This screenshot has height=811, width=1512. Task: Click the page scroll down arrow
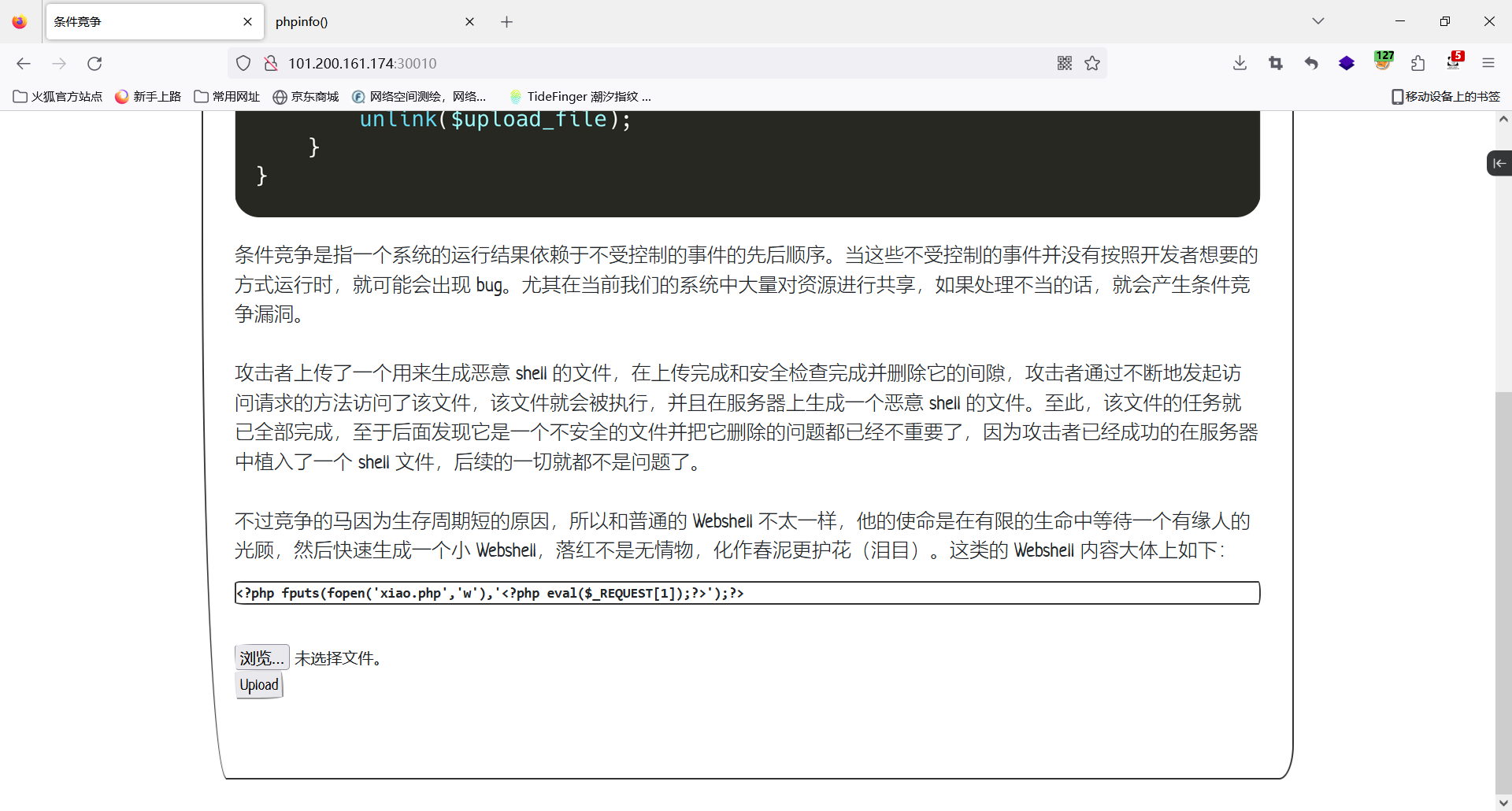tap(1503, 802)
